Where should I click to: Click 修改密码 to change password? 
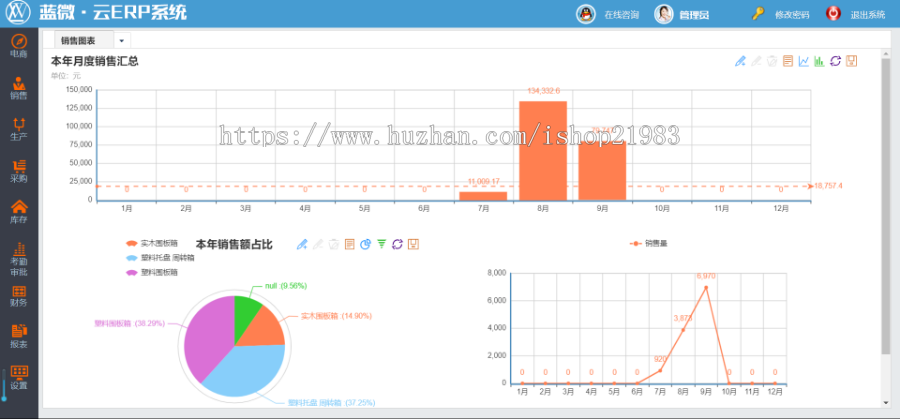click(781, 14)
